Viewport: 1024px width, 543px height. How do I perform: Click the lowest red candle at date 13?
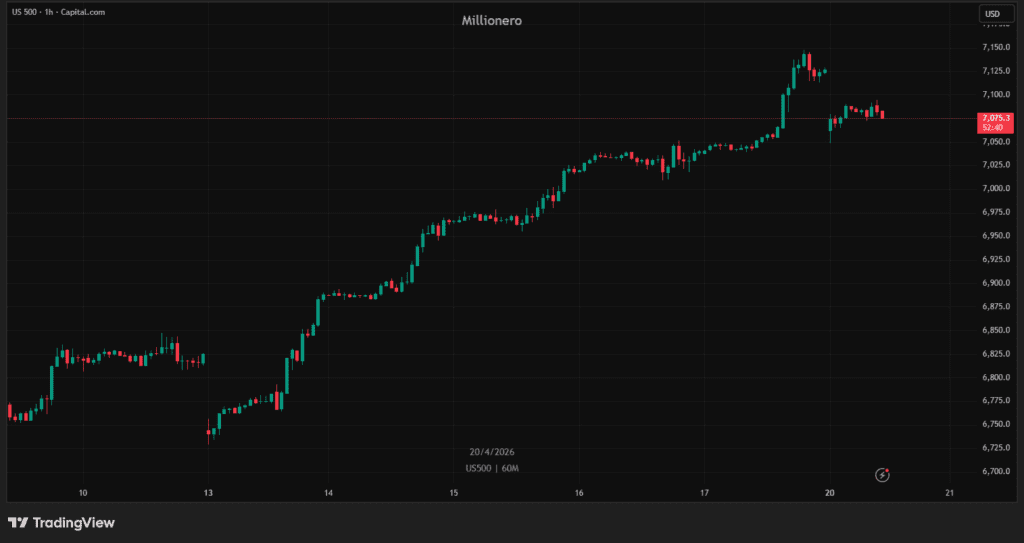[x=209, y=434]
